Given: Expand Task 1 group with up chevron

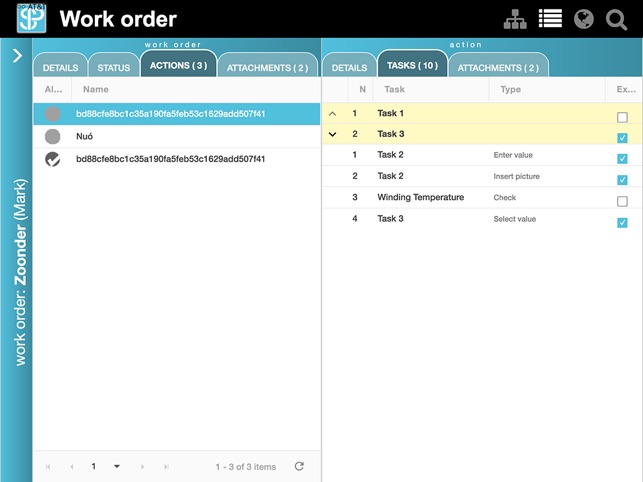Looking at the screenshot, I should (x=333, y=114).
